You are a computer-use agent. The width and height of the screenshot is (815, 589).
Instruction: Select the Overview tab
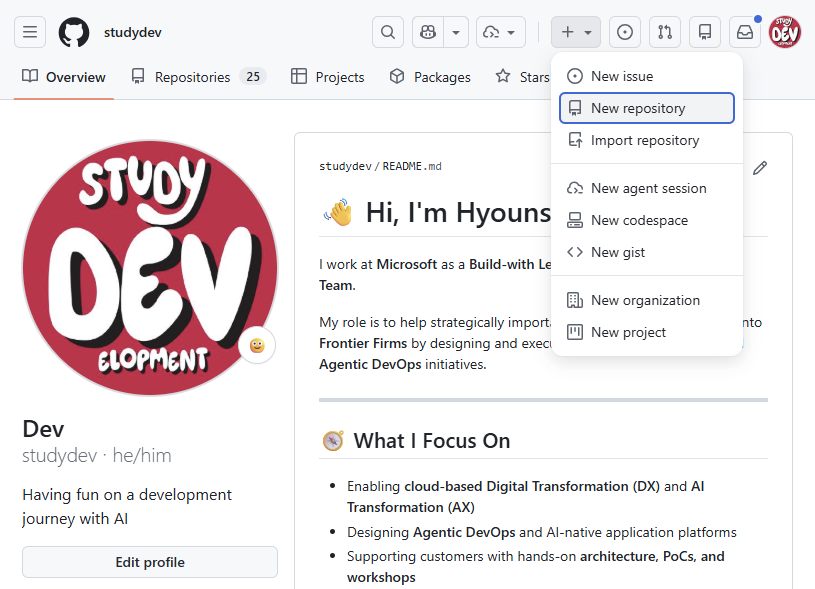[x=63, y=77]
